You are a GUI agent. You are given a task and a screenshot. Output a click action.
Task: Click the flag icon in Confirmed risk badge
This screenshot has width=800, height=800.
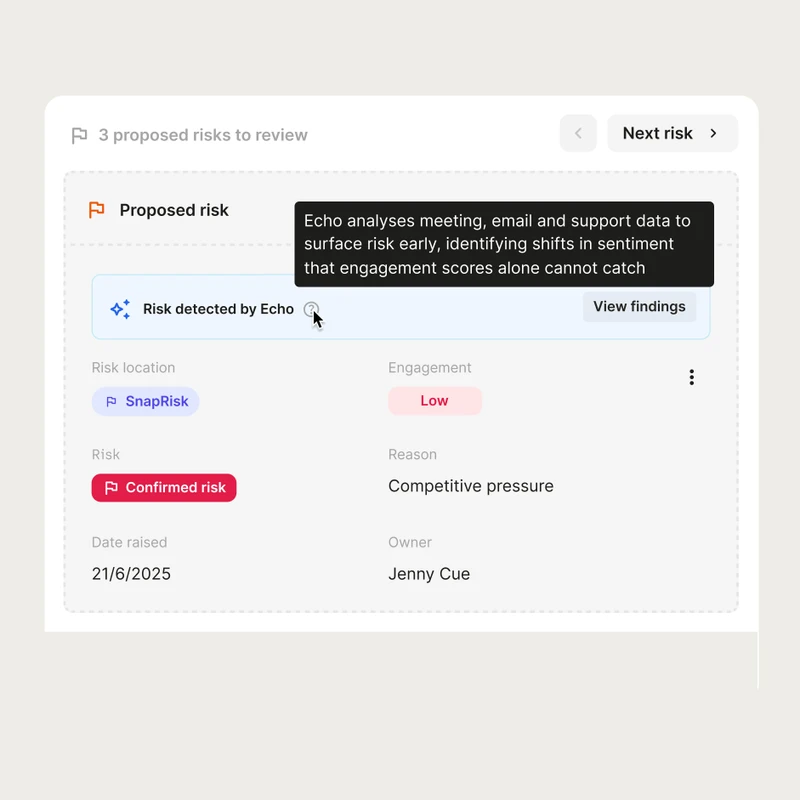click(111, 488)
